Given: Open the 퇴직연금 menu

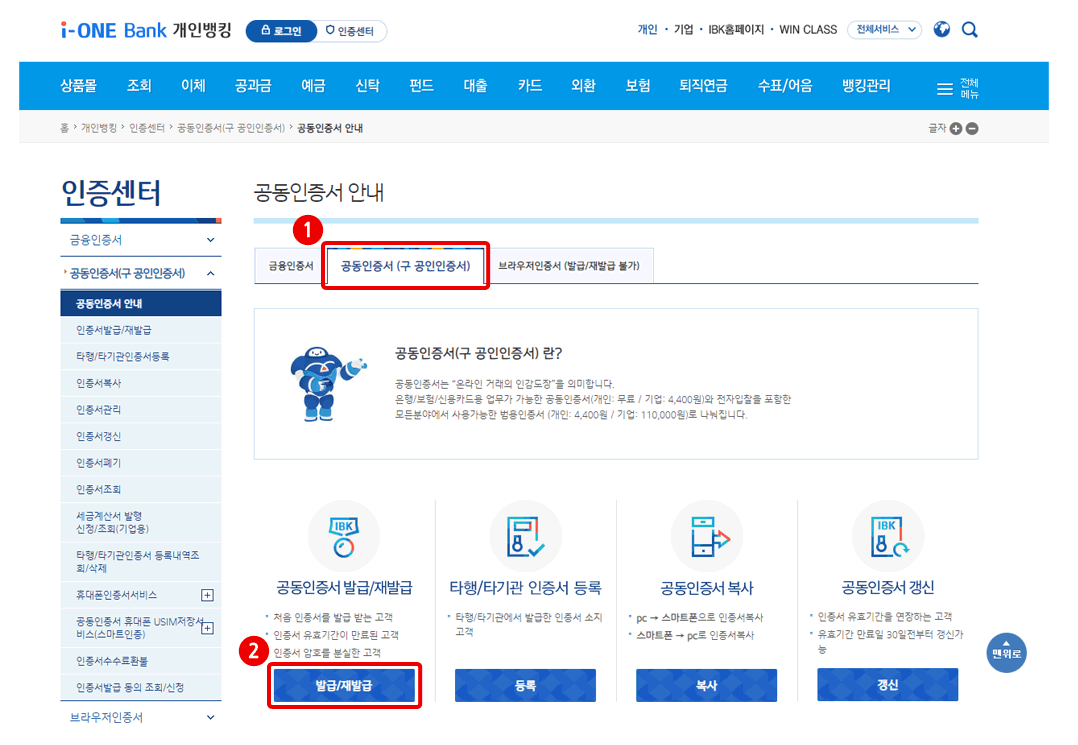Looking at the screenshot, I should coord(703,86).
